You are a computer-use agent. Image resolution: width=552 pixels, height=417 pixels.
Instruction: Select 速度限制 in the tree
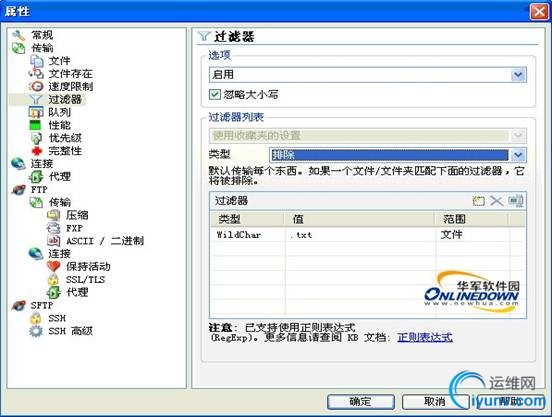click(70, 87)
